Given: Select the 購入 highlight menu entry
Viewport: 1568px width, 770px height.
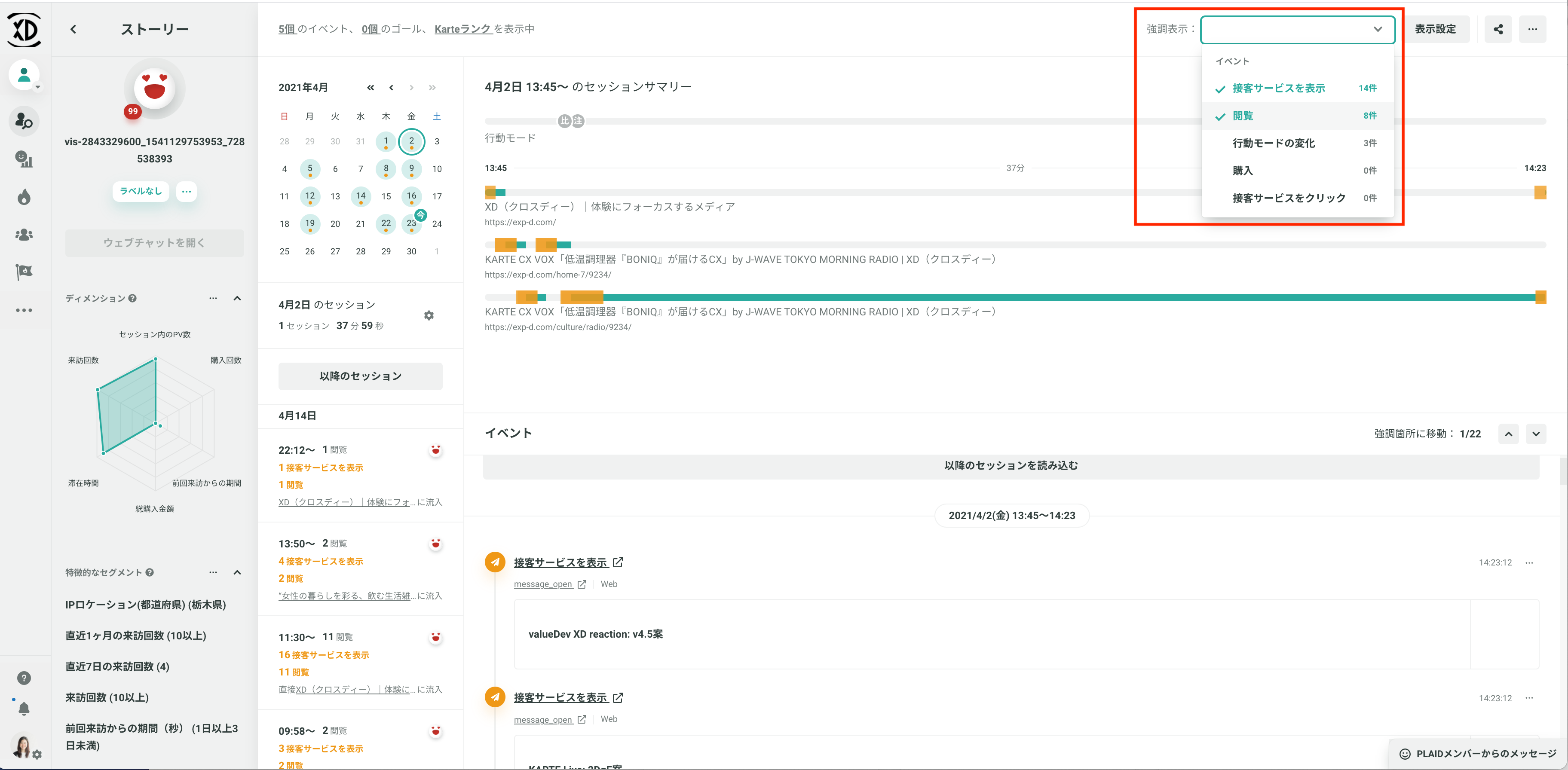Looking at the screenshot, I should click(1242, 171).
